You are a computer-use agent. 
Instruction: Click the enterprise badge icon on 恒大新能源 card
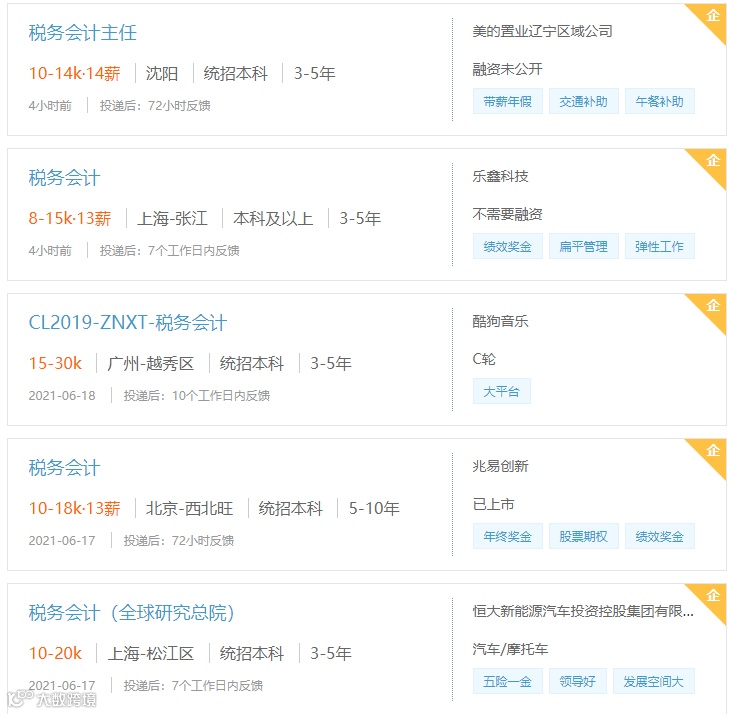coord(713,596)
